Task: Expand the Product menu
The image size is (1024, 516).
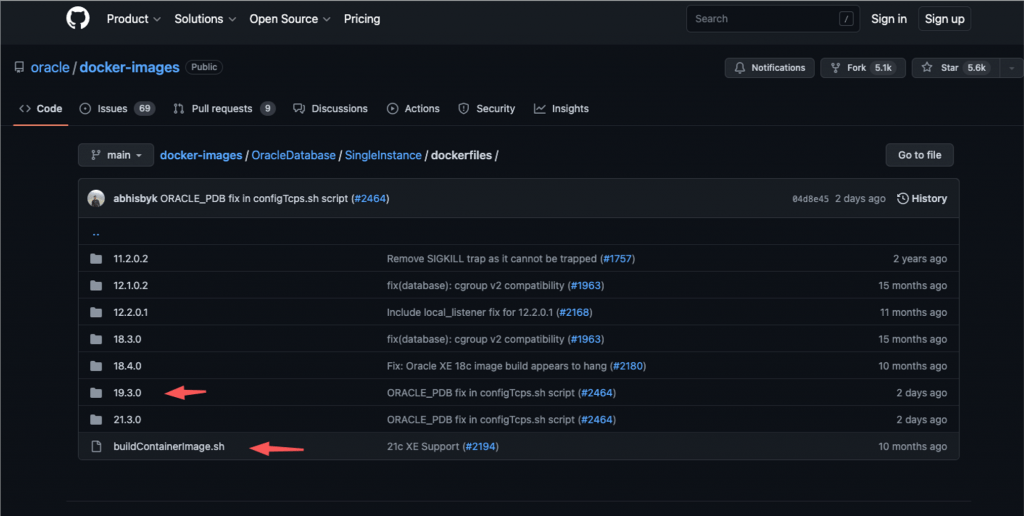Action: tap(133, 19)
